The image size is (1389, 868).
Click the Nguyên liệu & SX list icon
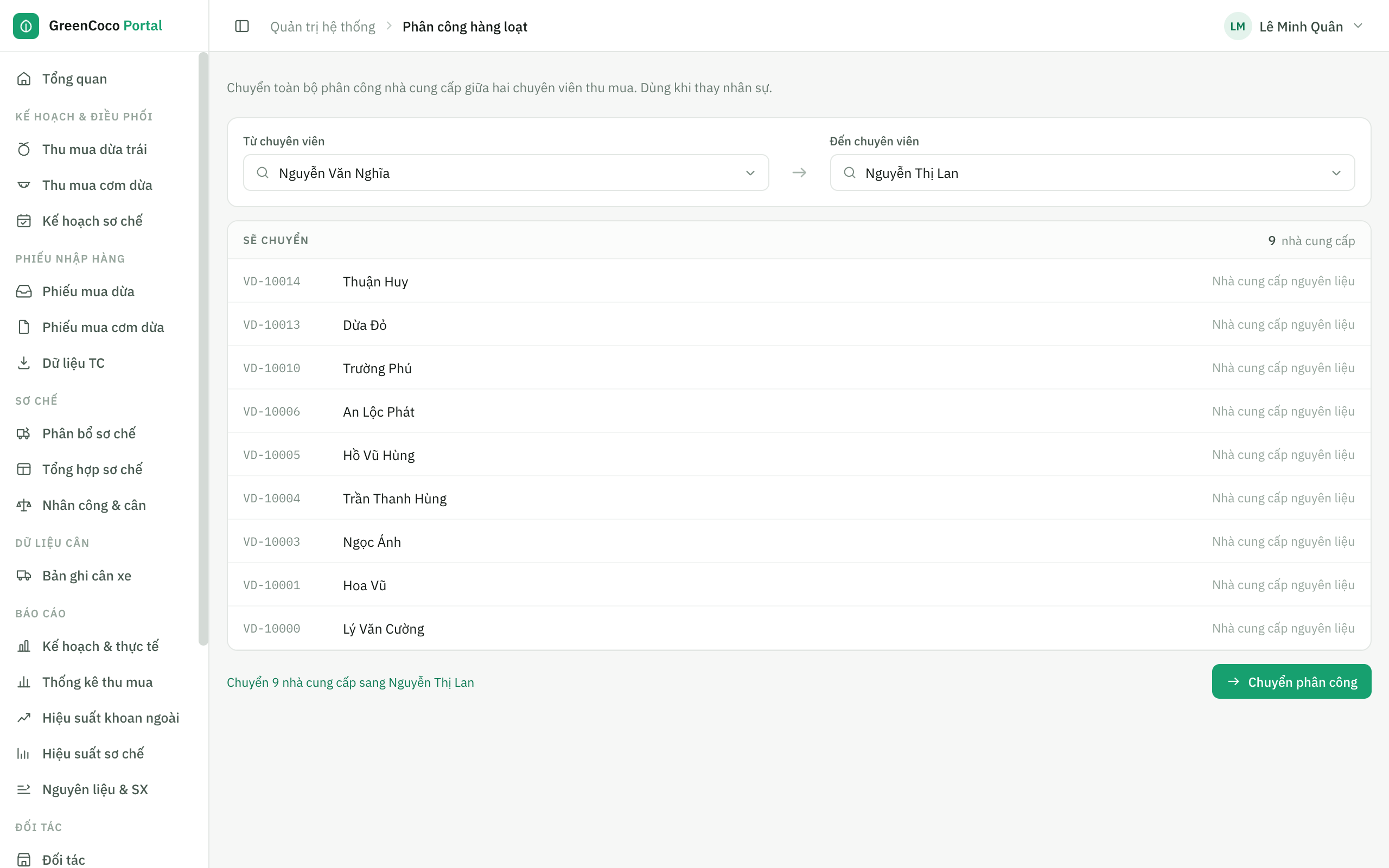(23, 789)
